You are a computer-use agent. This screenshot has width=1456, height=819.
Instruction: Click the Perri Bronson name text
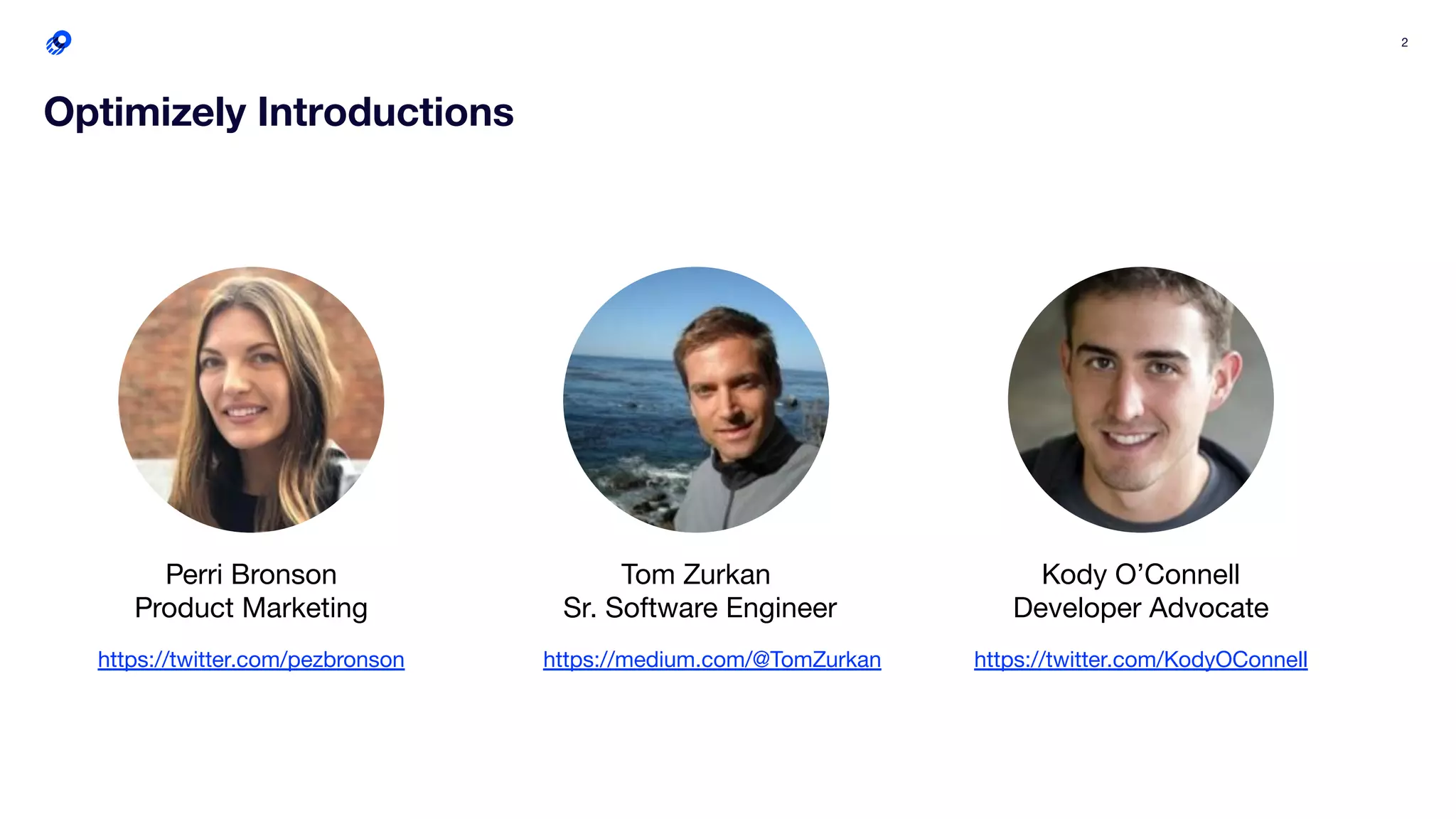click(251, 574)
